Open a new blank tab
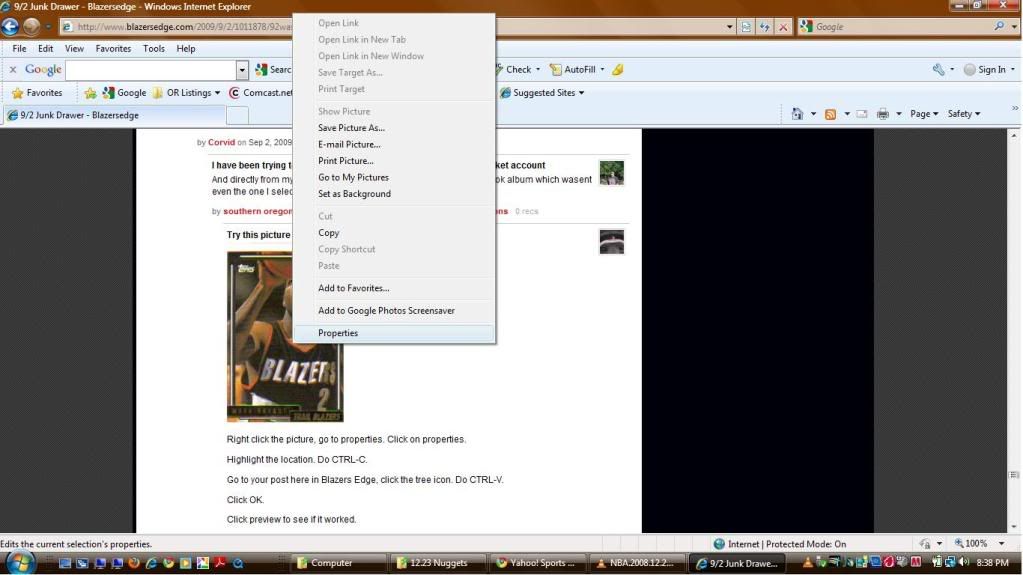 [x=237, y=116]
